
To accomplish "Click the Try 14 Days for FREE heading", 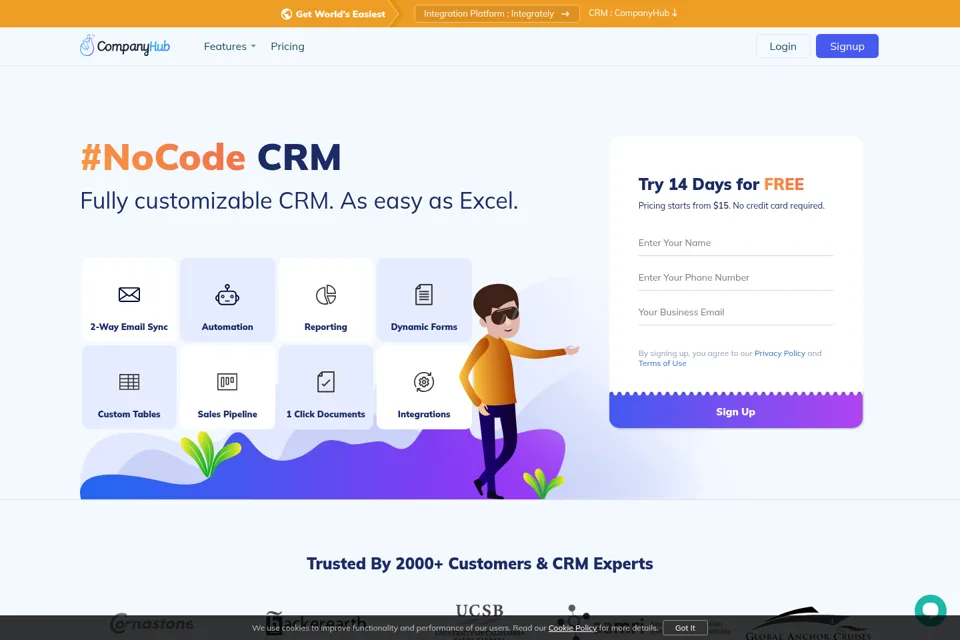I will pyautogui.click(x=721, y=184).
